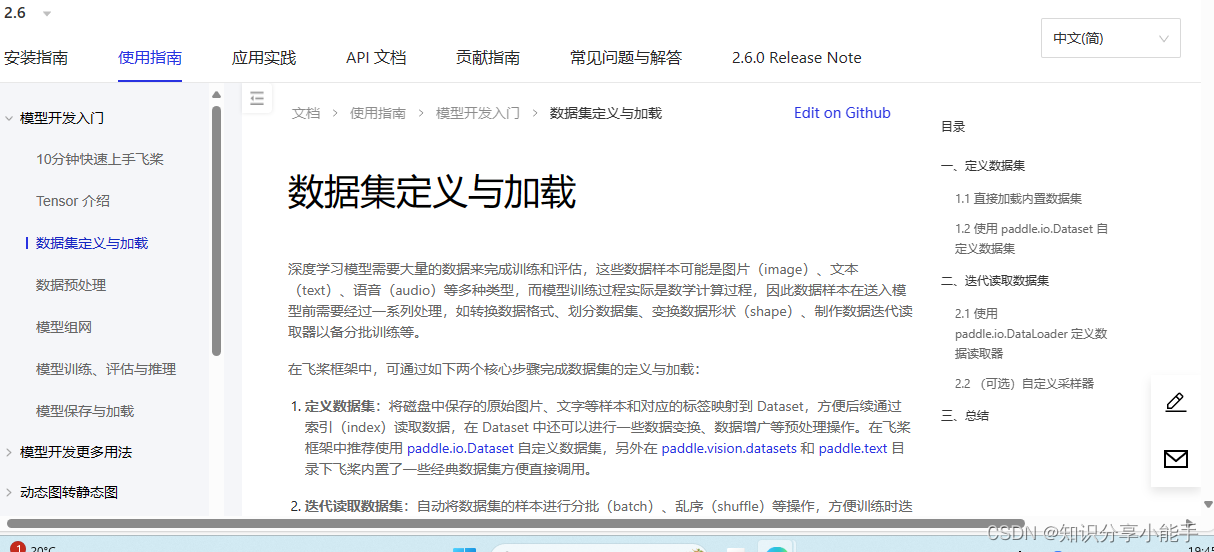Click the sidebar vertical scrollbar thumb
1214x552 pixels.
point(216,230)
